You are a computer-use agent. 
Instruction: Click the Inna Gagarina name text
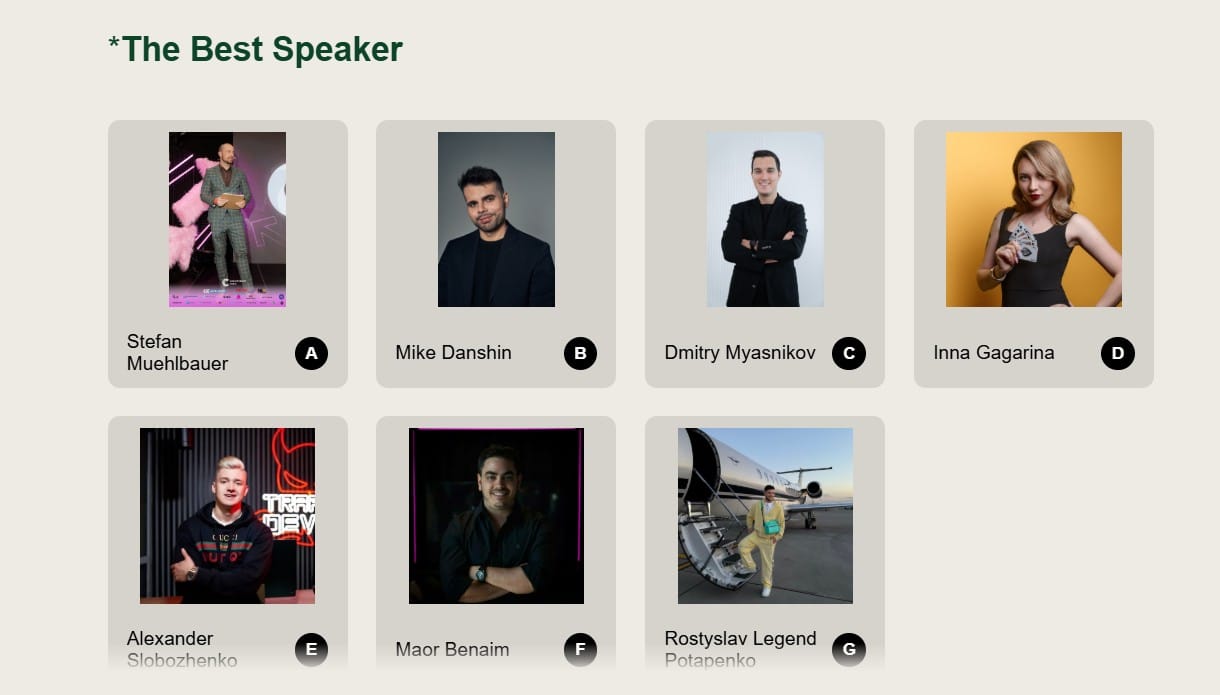click(x=993, y=352)
